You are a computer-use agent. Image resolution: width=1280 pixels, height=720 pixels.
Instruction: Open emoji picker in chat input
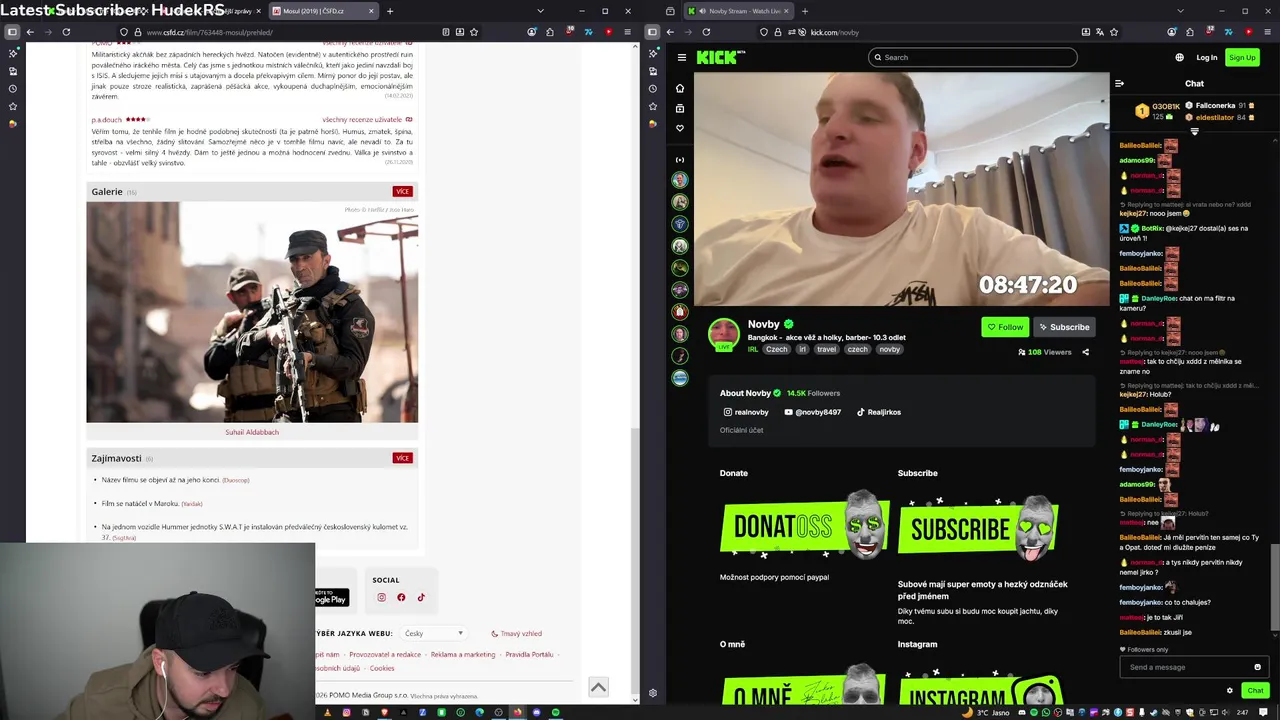click(x=1257, y=667)
